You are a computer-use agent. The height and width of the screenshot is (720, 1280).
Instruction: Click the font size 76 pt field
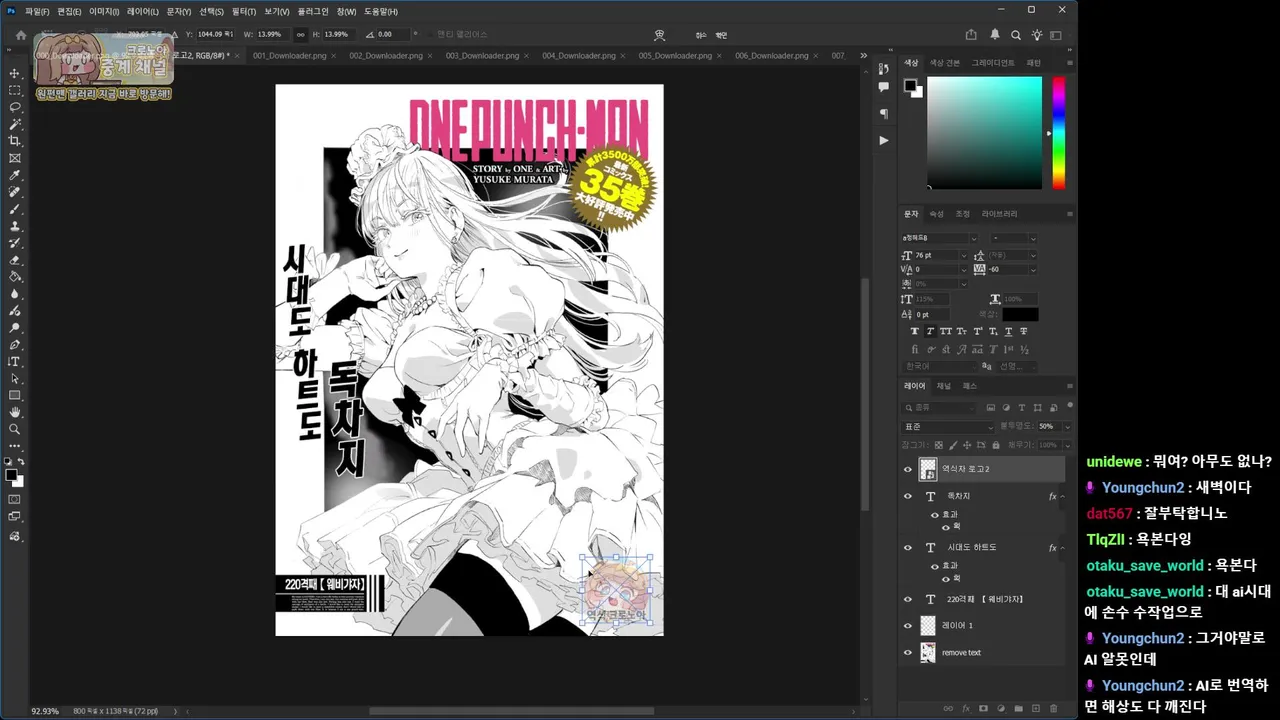tap(936, 255)
